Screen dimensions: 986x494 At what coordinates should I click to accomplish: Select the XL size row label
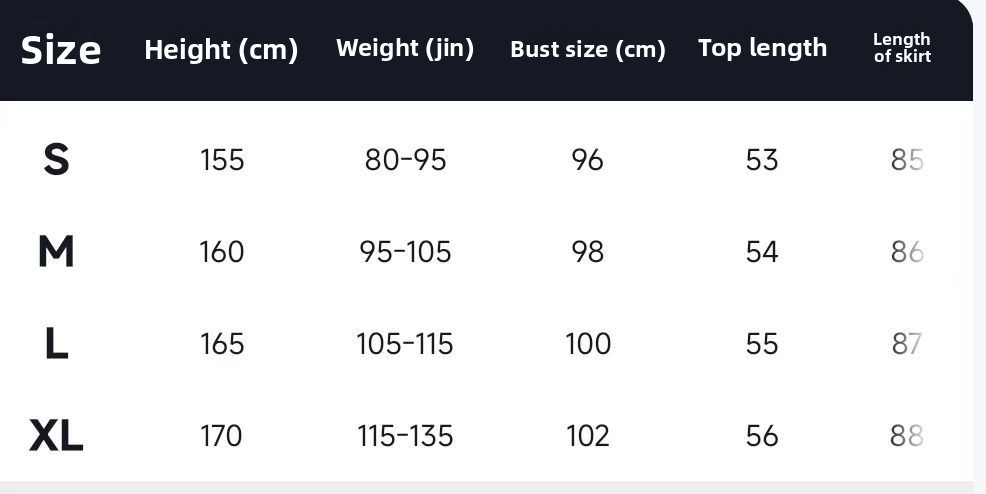[x=56, y=436]
